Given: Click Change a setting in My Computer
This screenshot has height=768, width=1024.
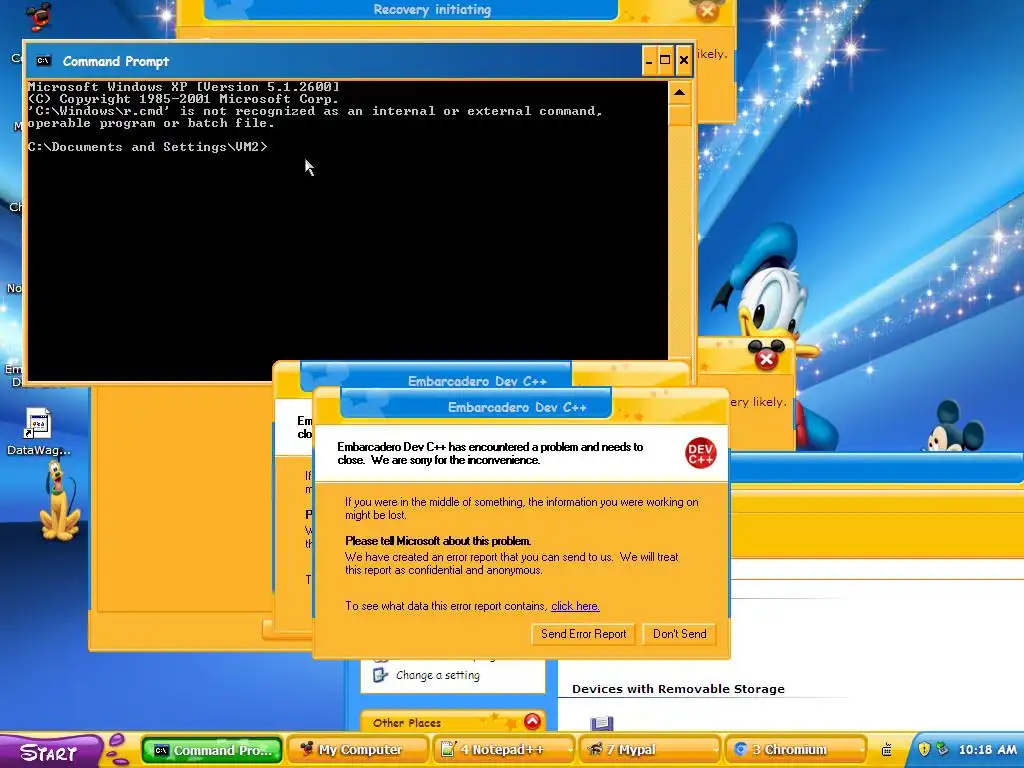Looking at the screenshot, I should pyautogui.click(x=438, y=675).
